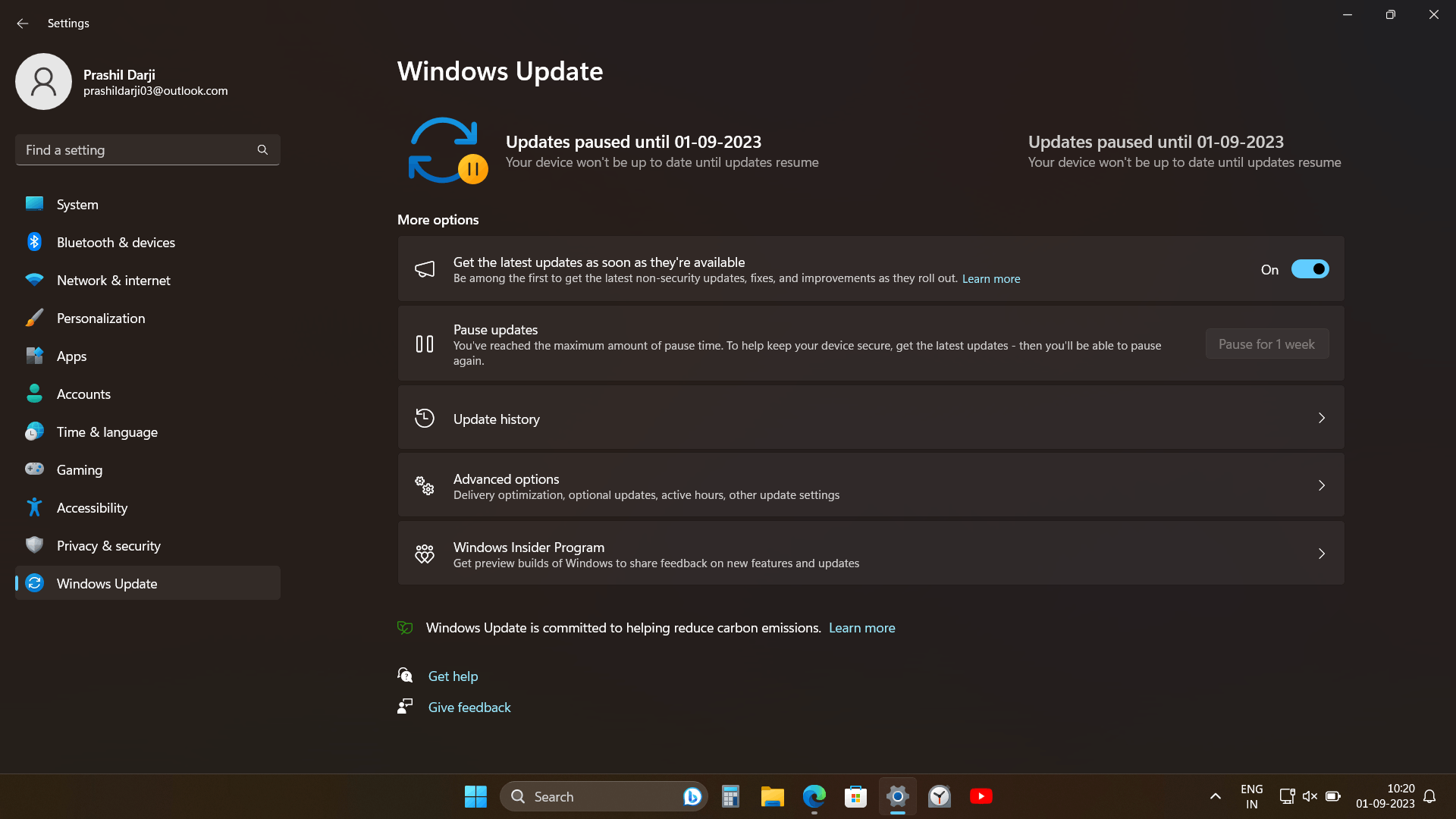Open Microsoft Edge from the taskbar
1456x819 pixels.
[x=814, y=796]
